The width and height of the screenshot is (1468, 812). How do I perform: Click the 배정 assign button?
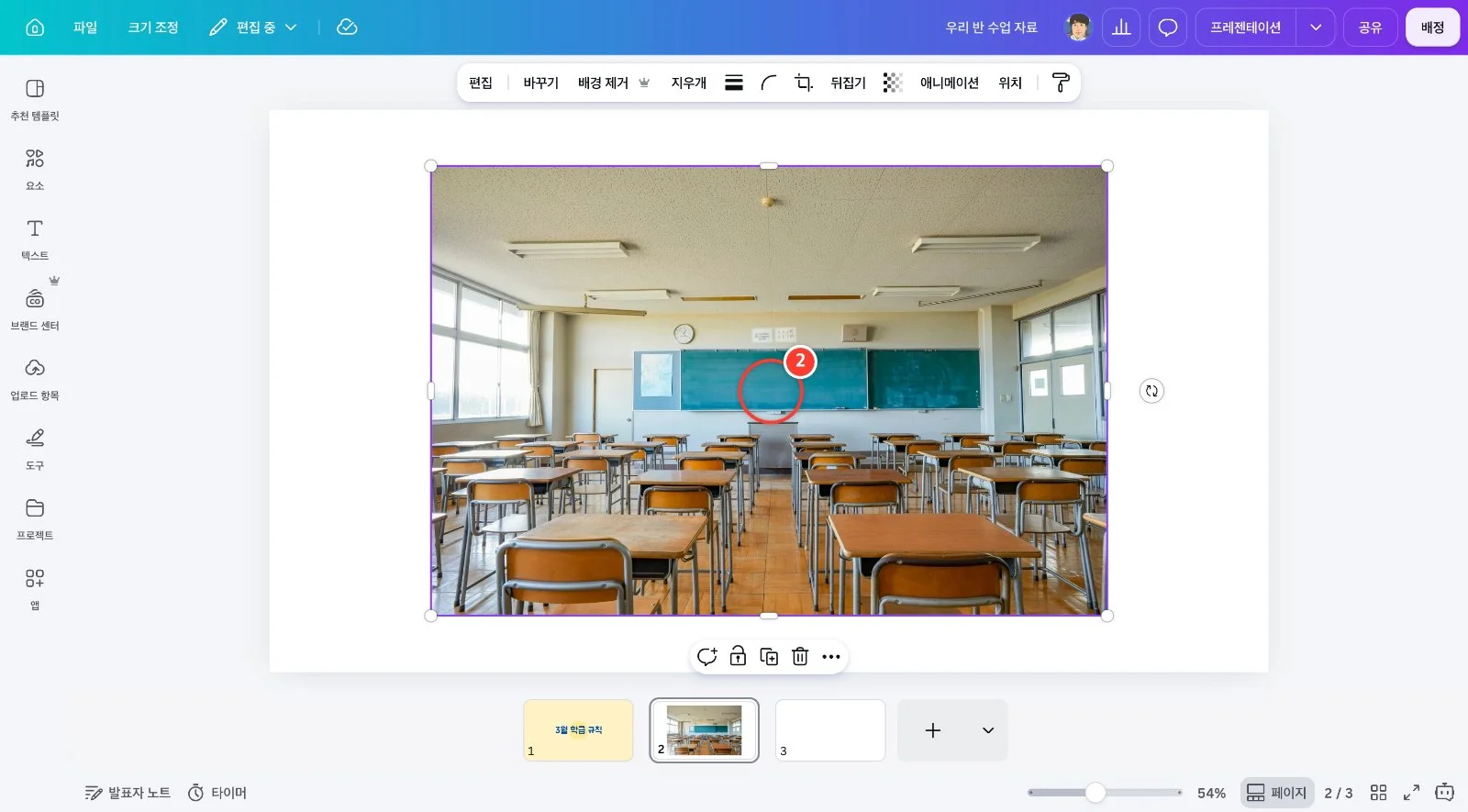coord(1432,28)
